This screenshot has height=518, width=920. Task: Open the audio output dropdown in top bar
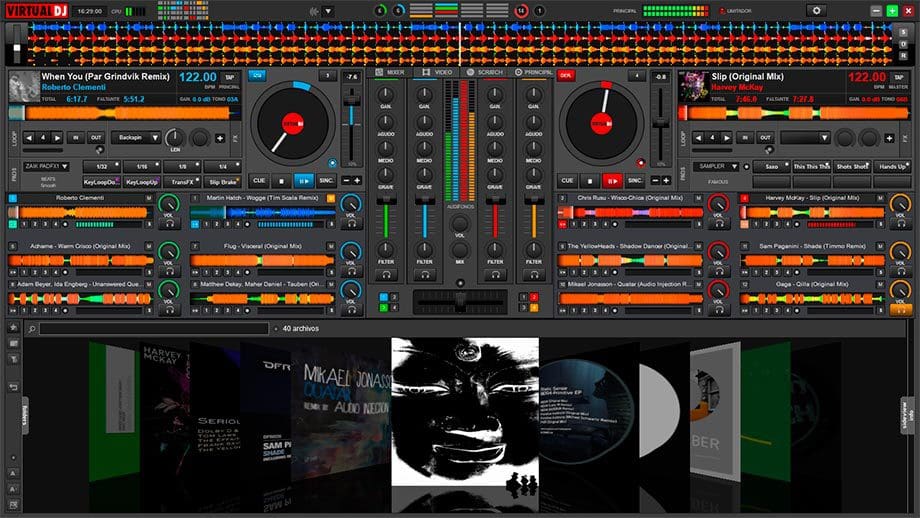[328, 11]
